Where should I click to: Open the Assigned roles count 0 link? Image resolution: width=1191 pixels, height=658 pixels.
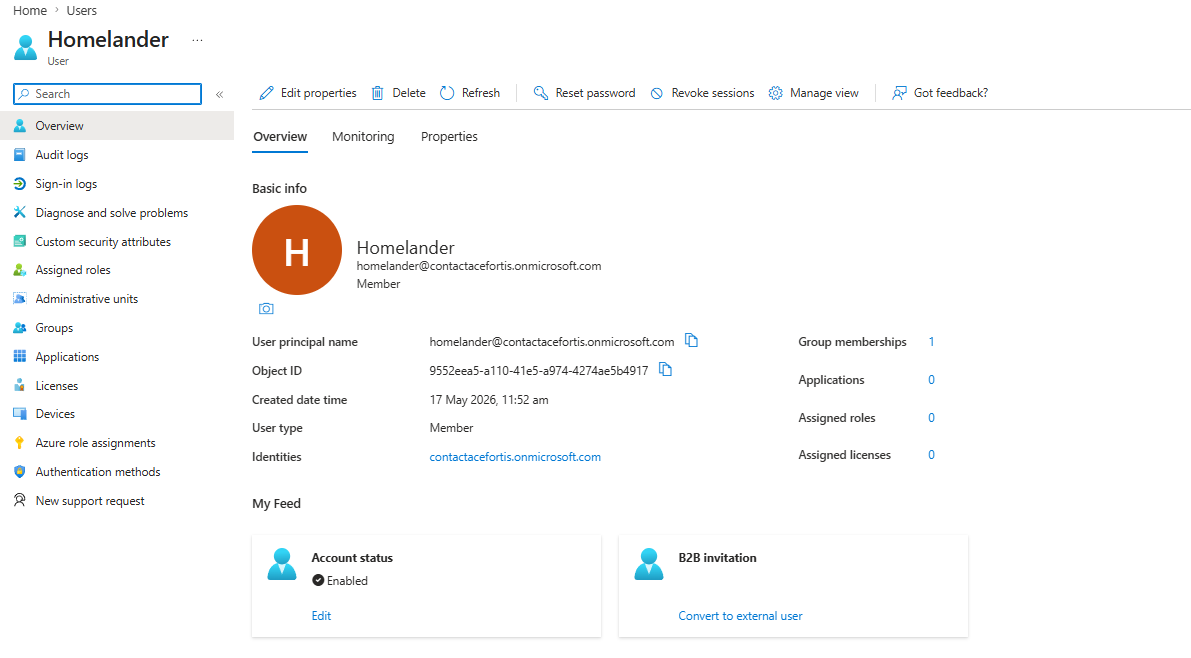[x=931, y=418]
